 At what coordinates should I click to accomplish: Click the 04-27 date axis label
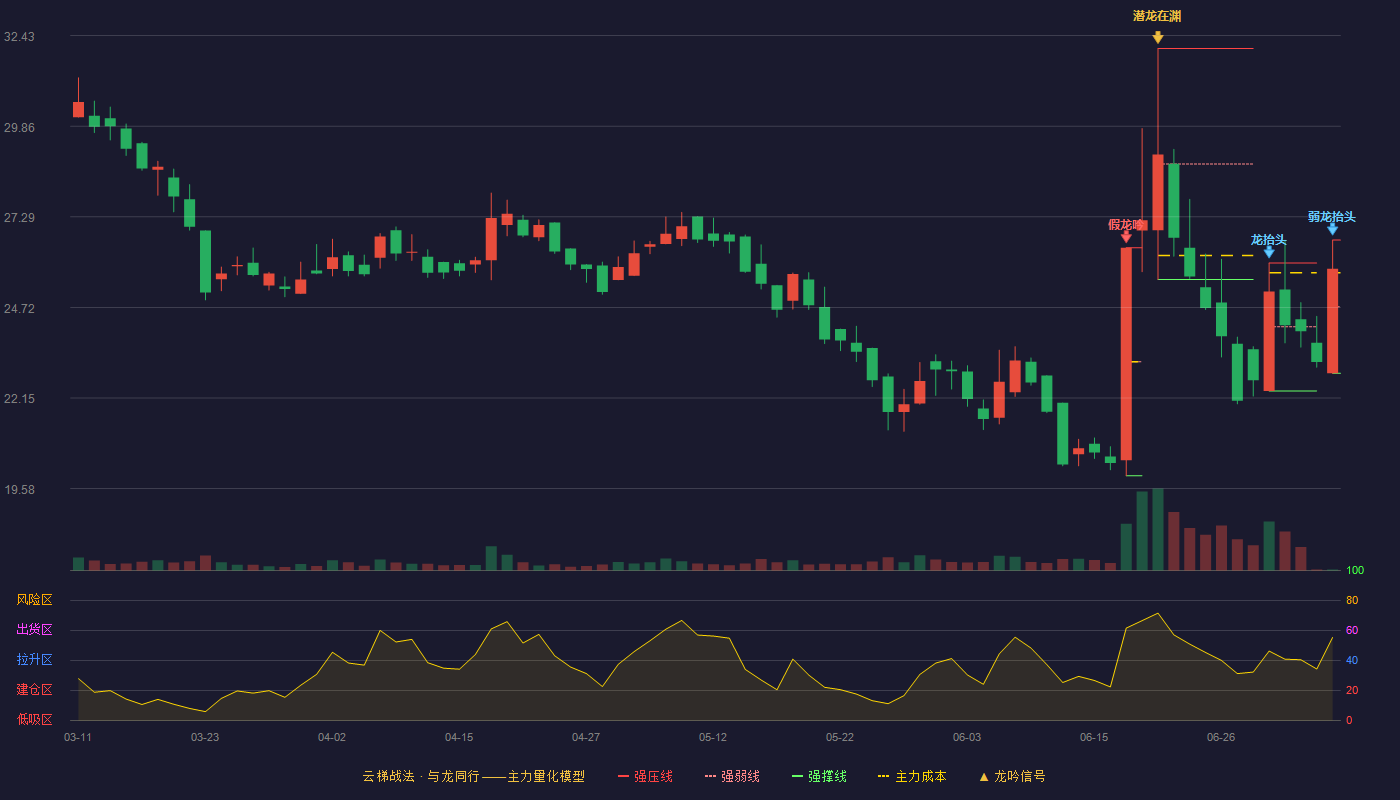pos(586,737)
